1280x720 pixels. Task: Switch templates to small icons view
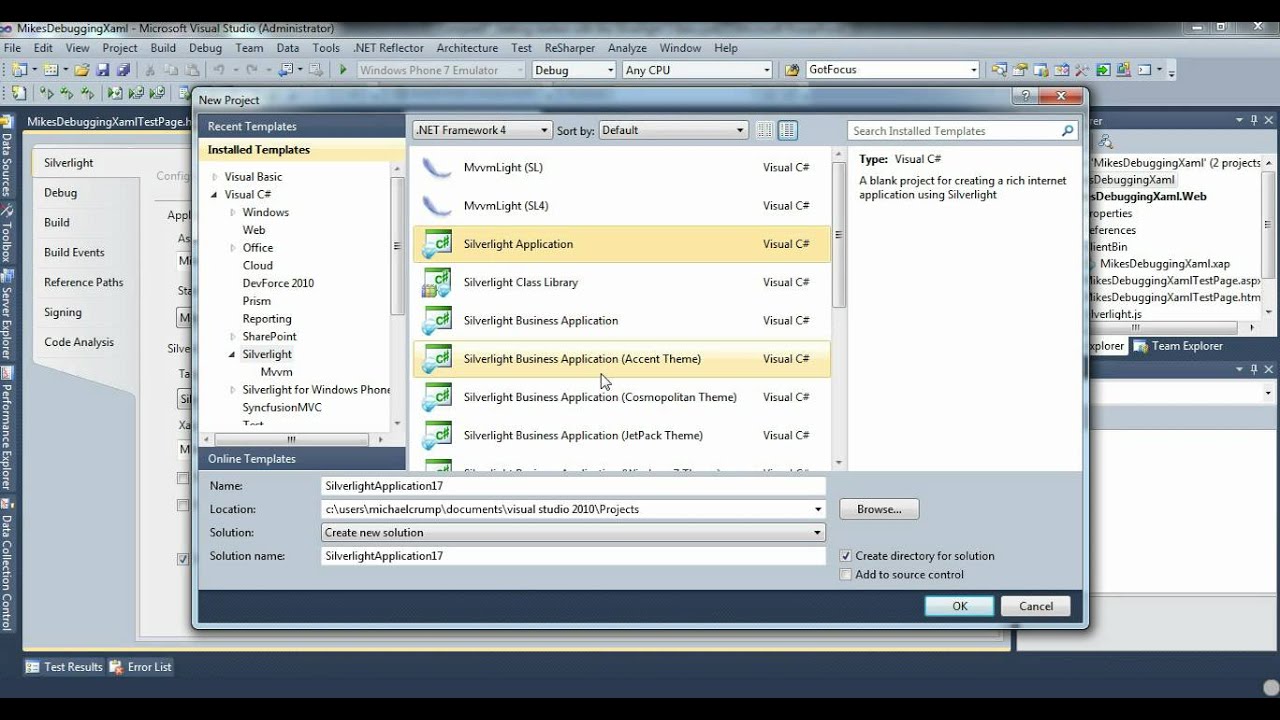[765, 130]
